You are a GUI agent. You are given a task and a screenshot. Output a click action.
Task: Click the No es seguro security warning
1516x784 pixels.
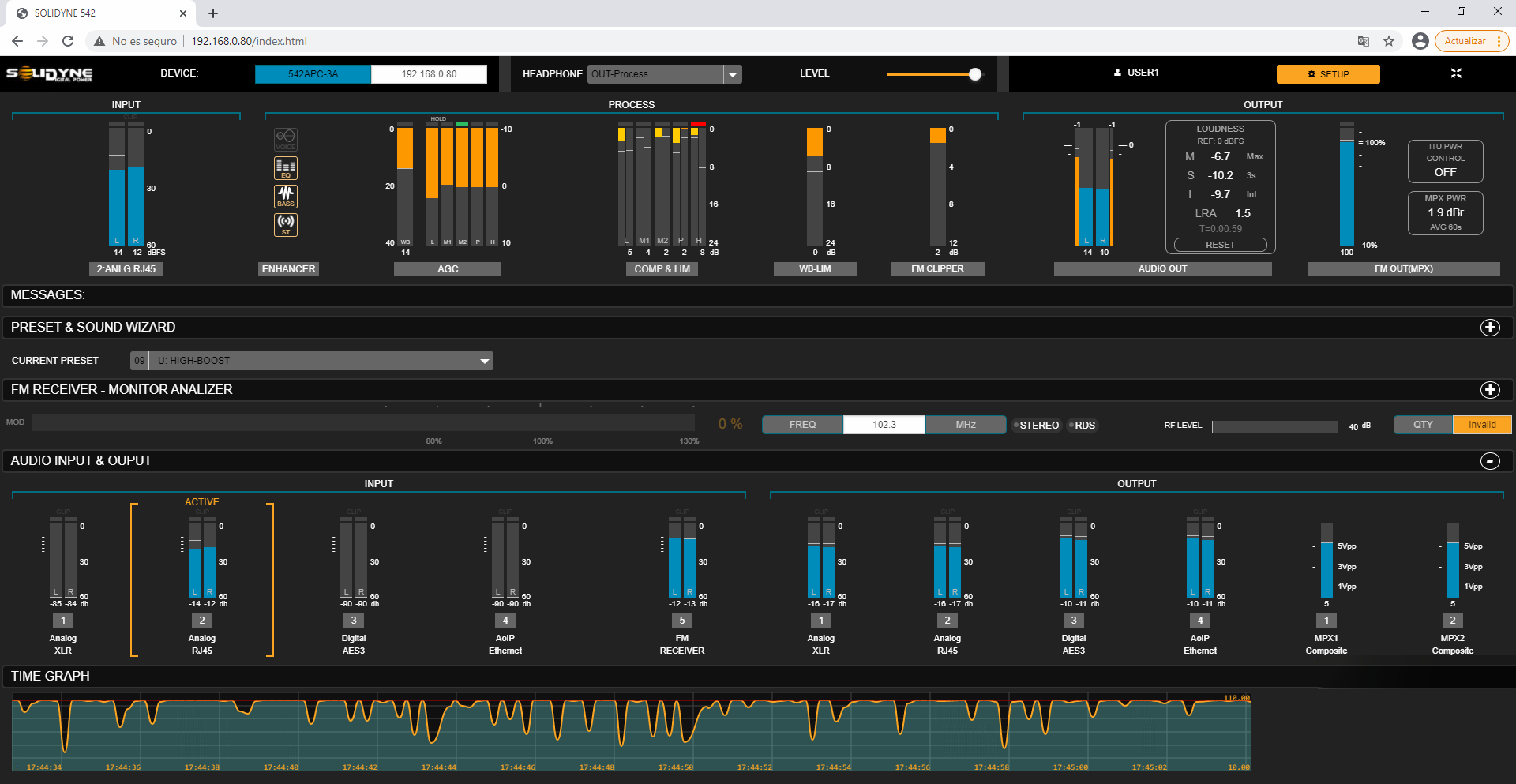coord(135,41)
